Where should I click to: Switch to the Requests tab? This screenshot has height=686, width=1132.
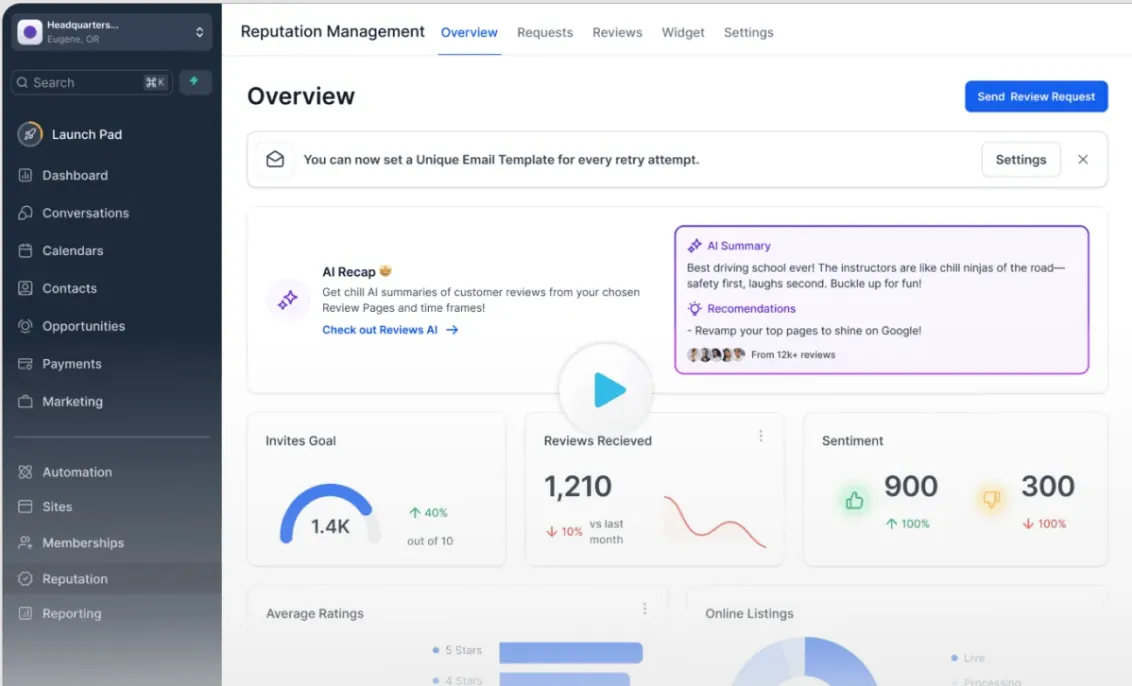point(545,32)
